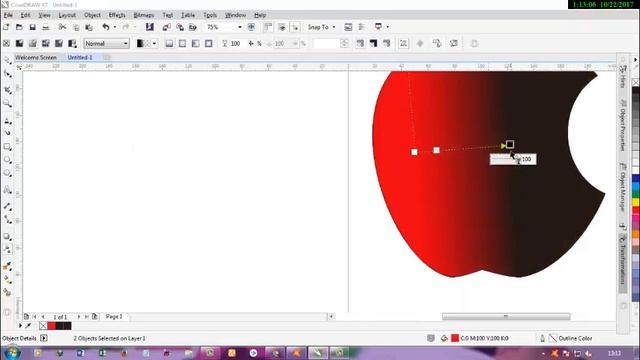Select the Ellipse tool
The width and height of the screenshot is (640, 360).
7,160
